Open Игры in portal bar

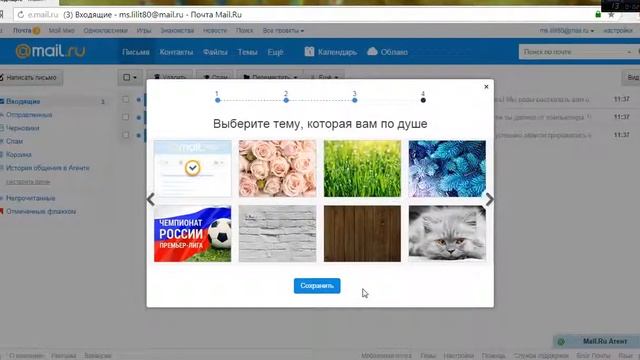[144, 31]
